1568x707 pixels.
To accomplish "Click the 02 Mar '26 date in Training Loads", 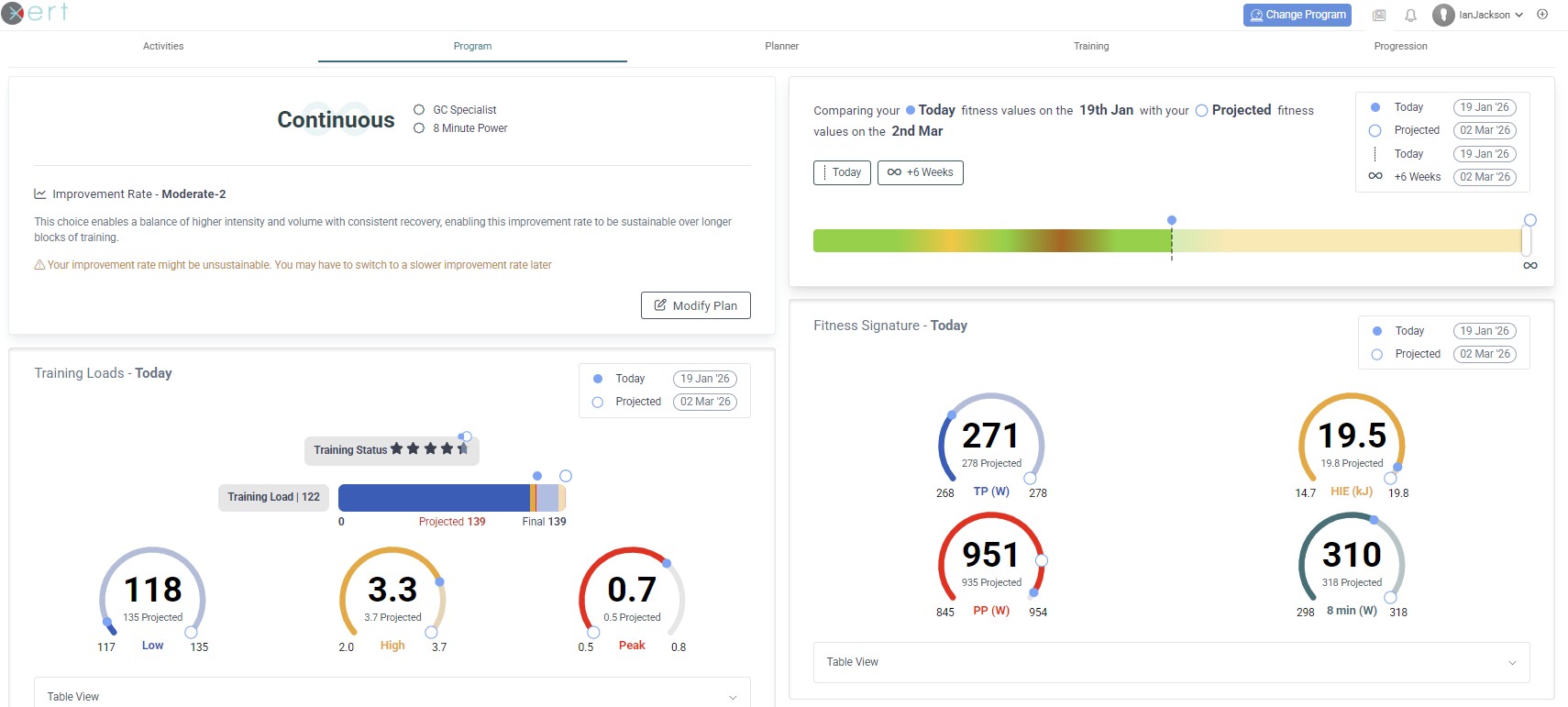I will [704, 402].
